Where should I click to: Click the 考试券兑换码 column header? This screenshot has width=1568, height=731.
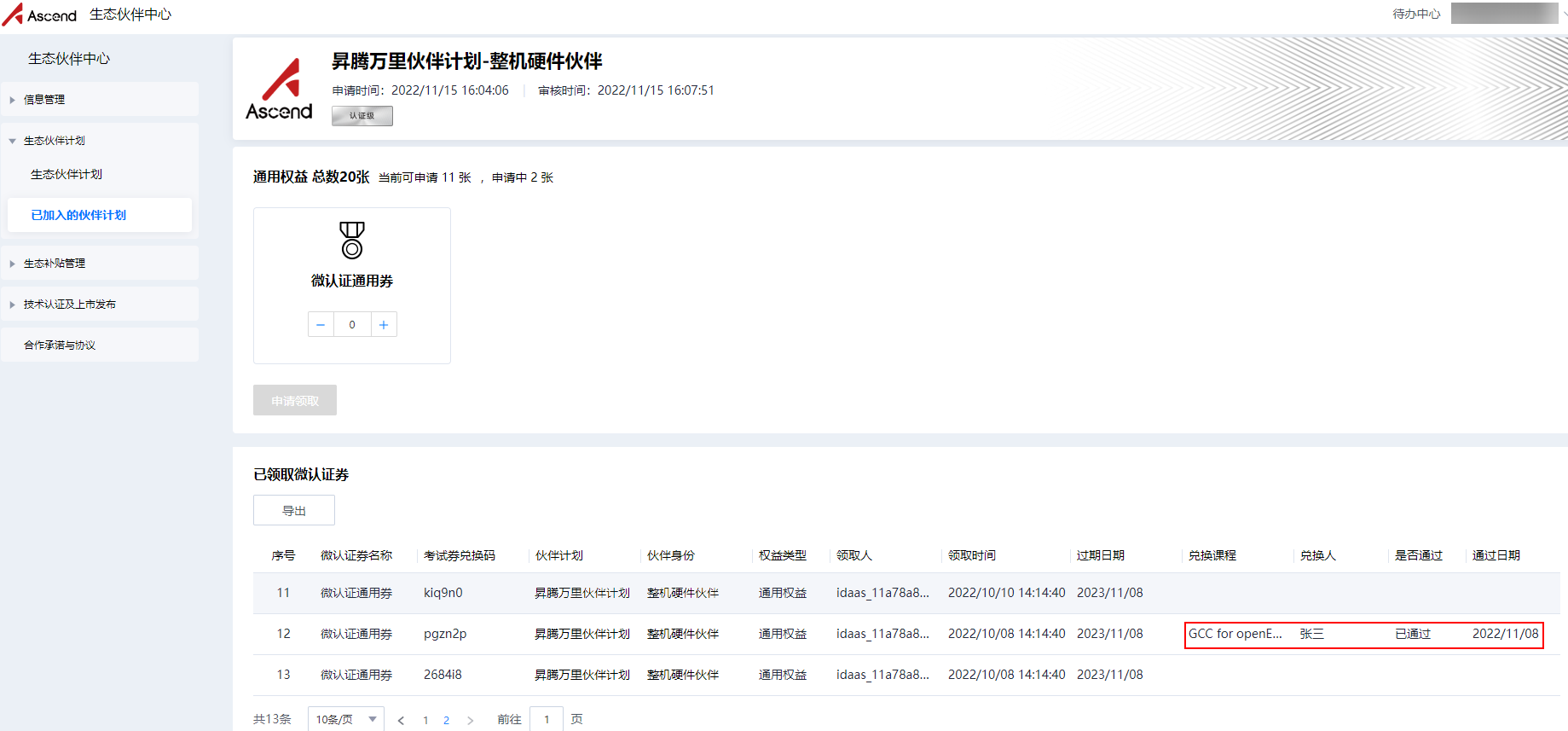point(460,555)
